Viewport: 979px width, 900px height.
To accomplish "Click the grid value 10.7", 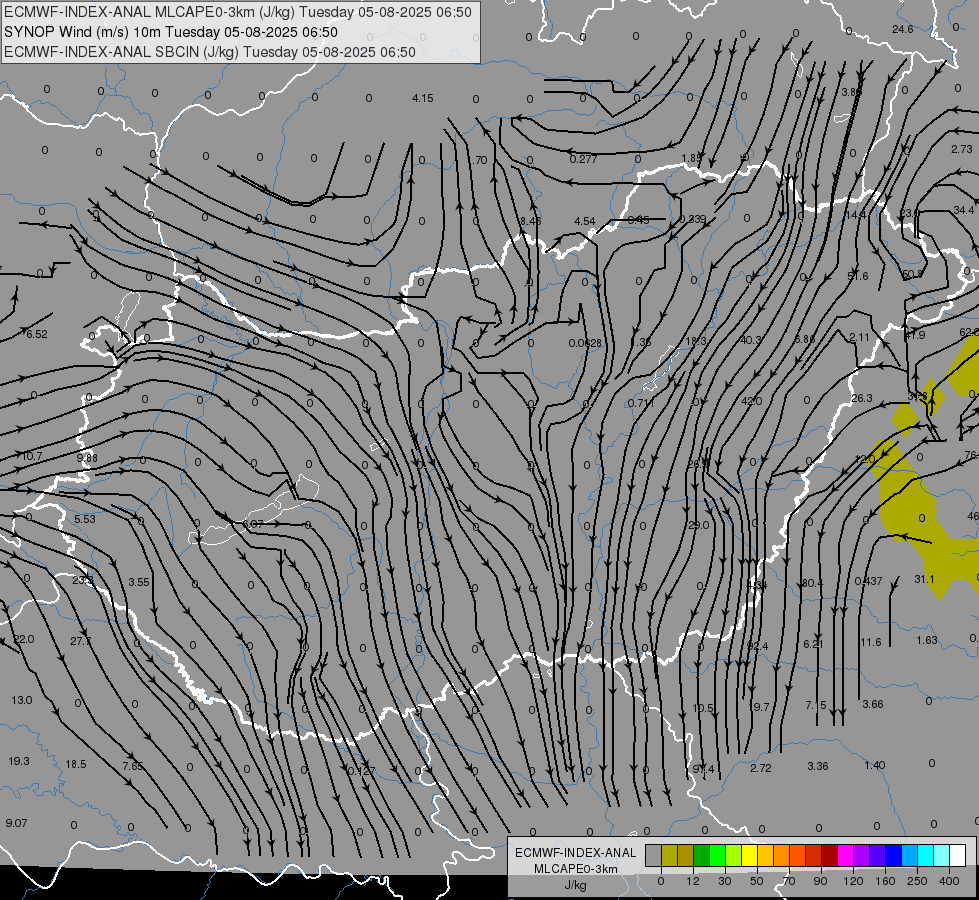I will click(32, 456).
